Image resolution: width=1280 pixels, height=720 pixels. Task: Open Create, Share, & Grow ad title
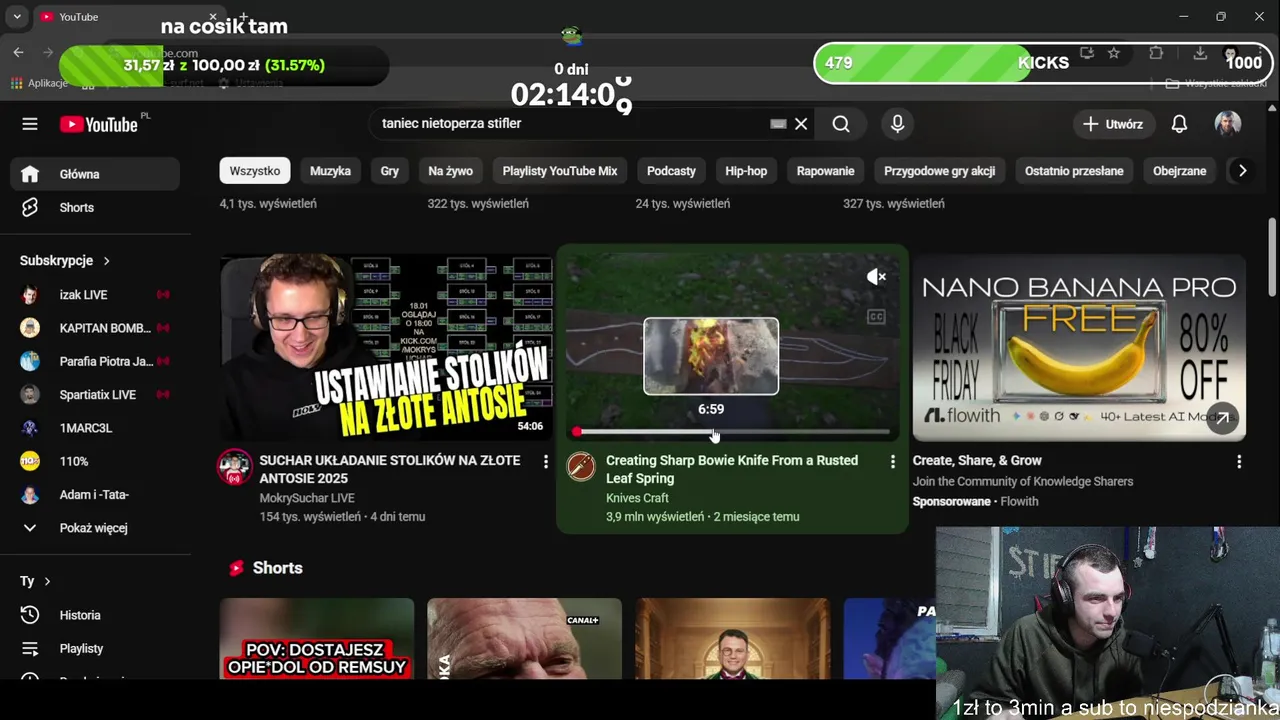(977, 461)
